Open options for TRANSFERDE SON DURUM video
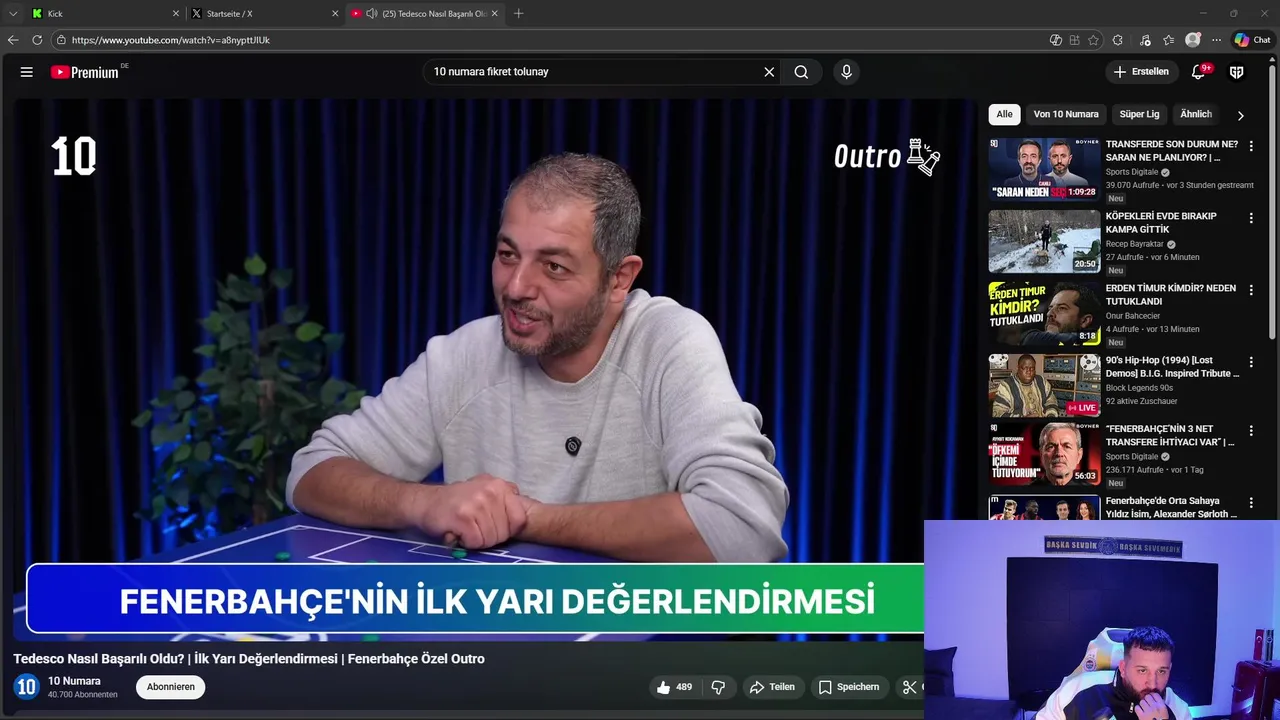 [1250, 146]
